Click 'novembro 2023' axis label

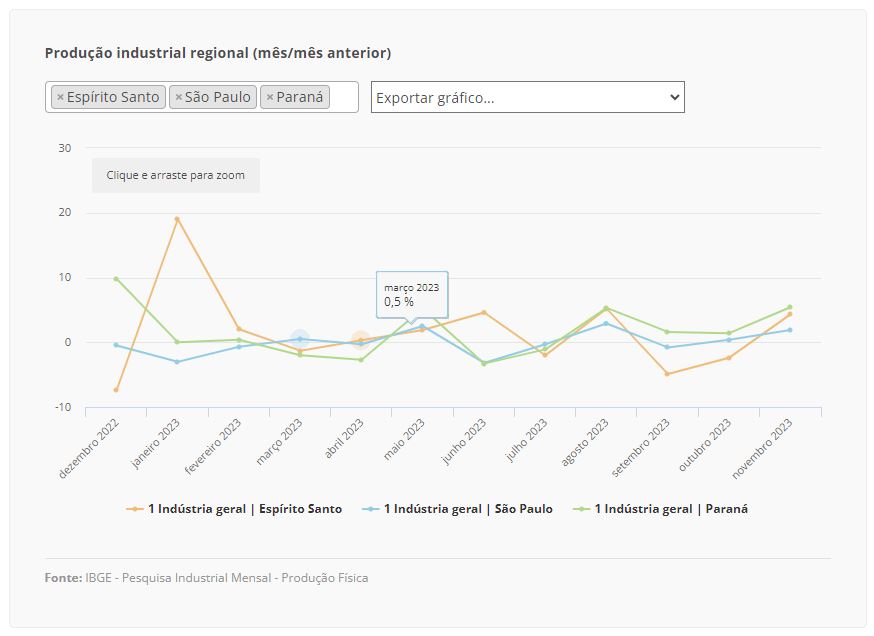(762, 449)
